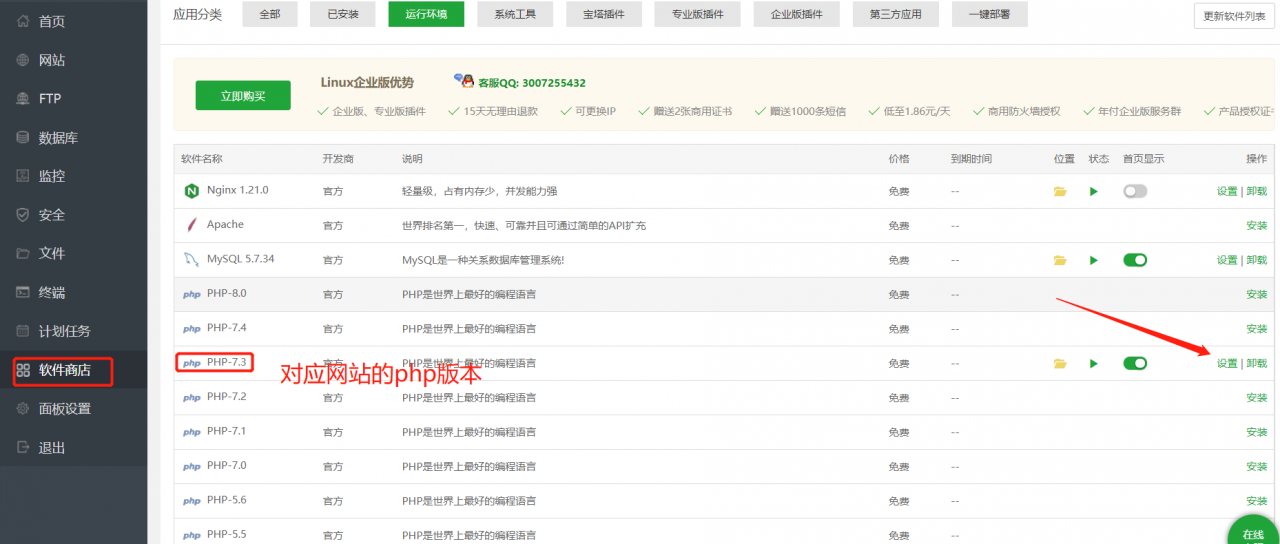Click the 文件 folder icon in sidebar
Viewport: 1280px width, 544px height.
[x=23, y=253]
